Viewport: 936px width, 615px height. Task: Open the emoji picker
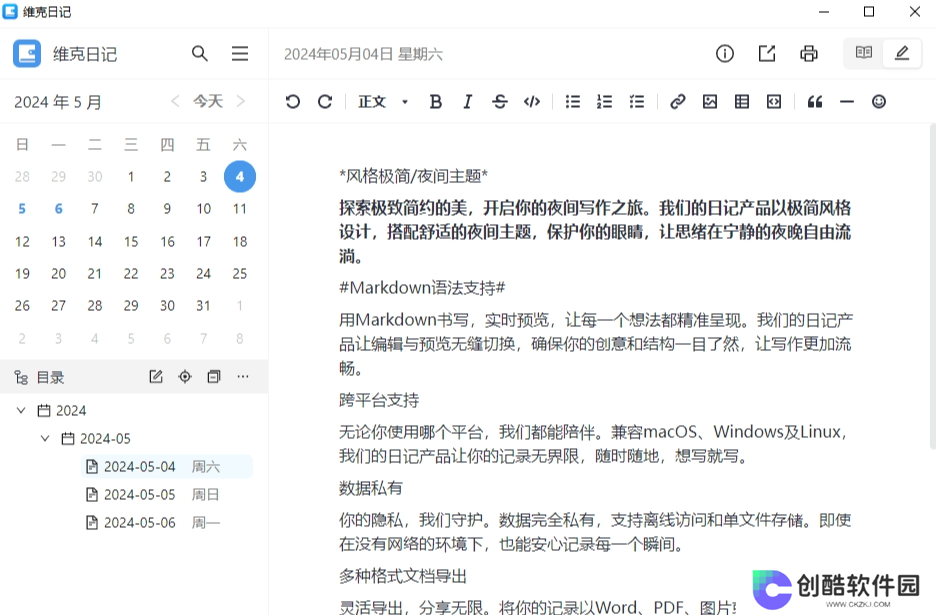(879, 102)
